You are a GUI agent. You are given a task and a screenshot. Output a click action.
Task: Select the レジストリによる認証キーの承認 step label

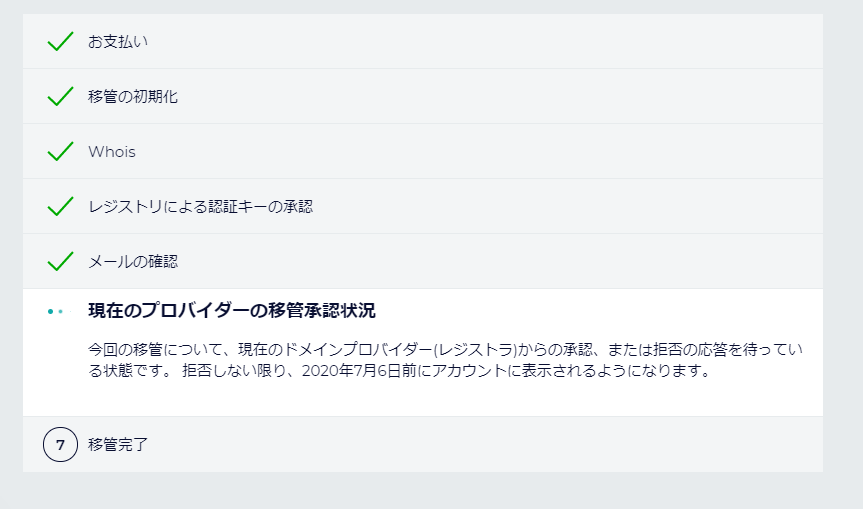(x=200, y=206)
